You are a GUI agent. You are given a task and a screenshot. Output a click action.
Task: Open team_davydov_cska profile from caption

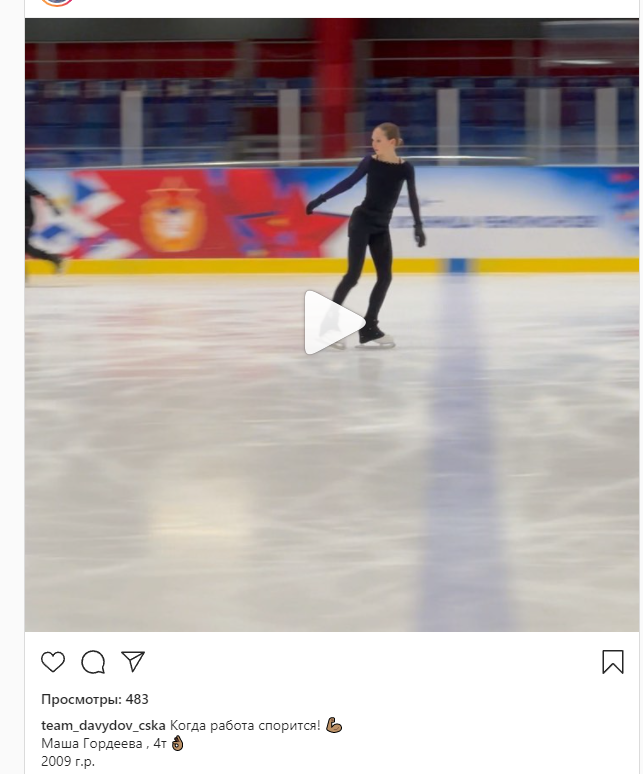(x=103, y=726)
